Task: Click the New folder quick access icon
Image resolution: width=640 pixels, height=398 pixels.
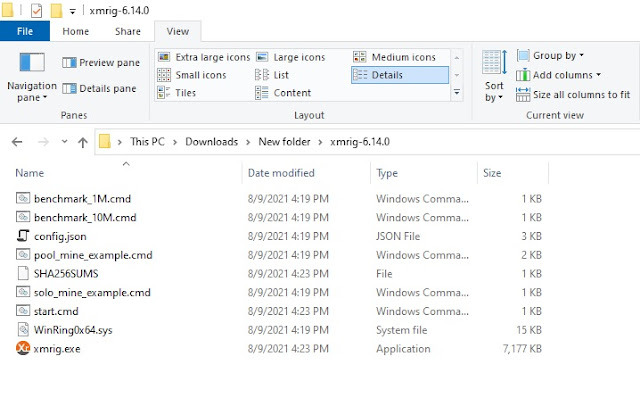Action: [x=56, y=10]
